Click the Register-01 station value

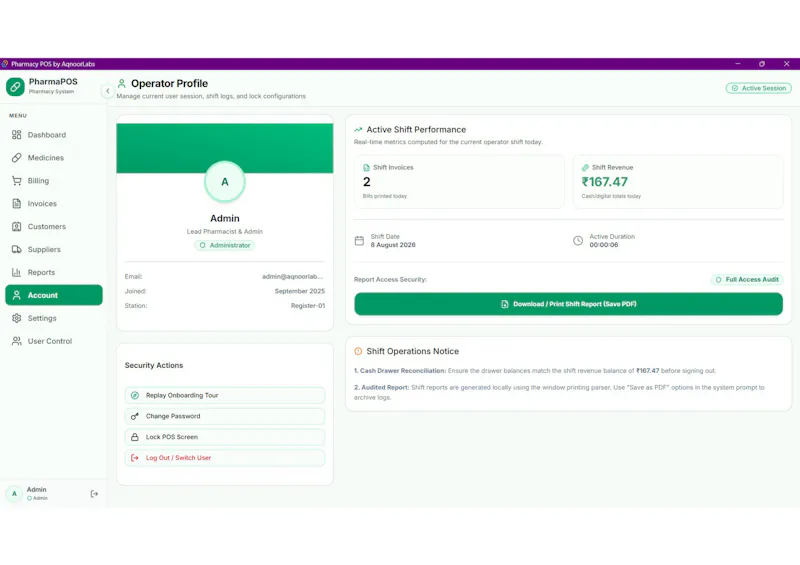[x=308, y=306]
